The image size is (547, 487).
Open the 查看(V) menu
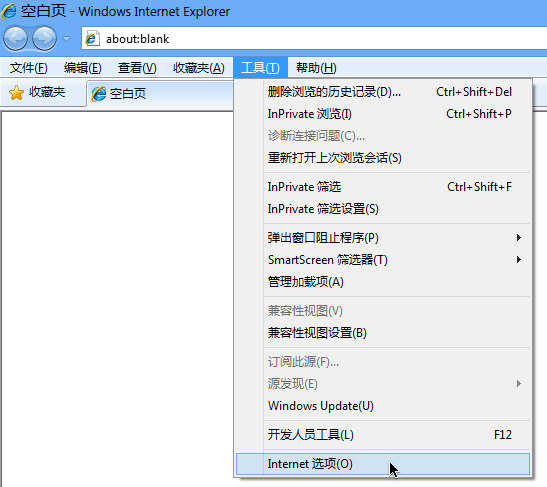(137, 68)
